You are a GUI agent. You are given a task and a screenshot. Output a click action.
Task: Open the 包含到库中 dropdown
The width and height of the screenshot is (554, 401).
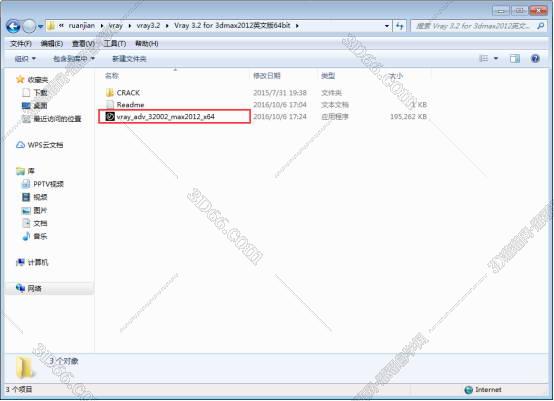(x=74, y=59)
